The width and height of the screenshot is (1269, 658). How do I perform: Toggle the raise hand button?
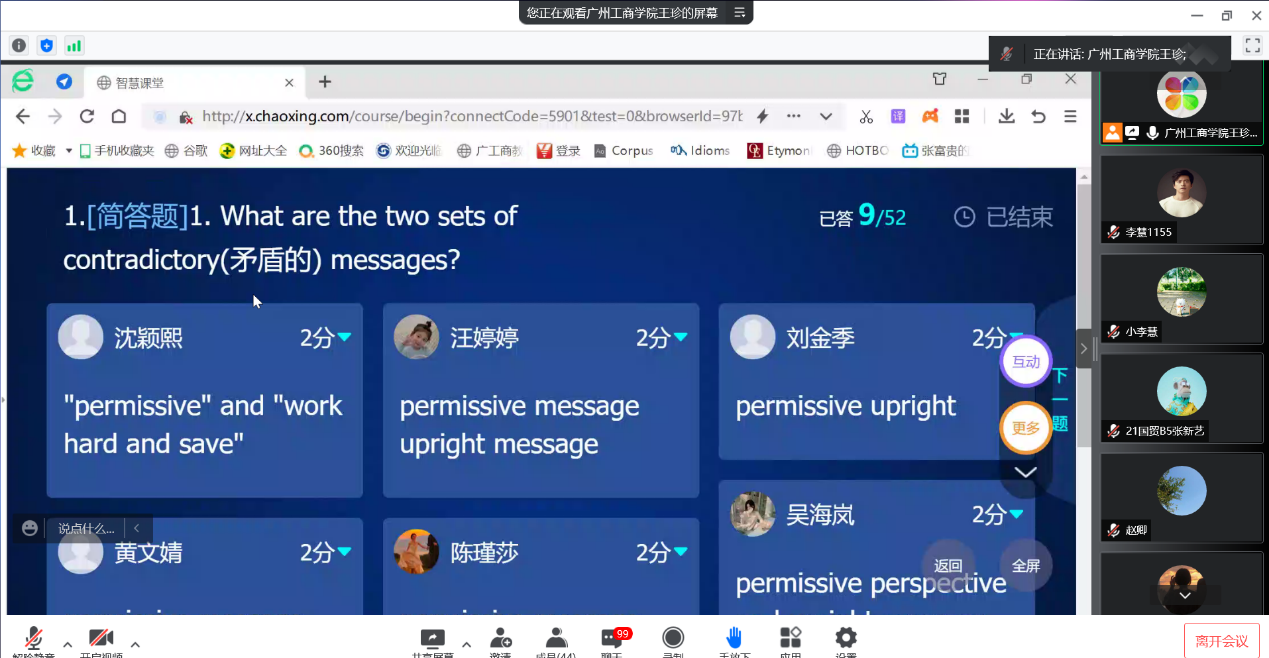(733, 640)
